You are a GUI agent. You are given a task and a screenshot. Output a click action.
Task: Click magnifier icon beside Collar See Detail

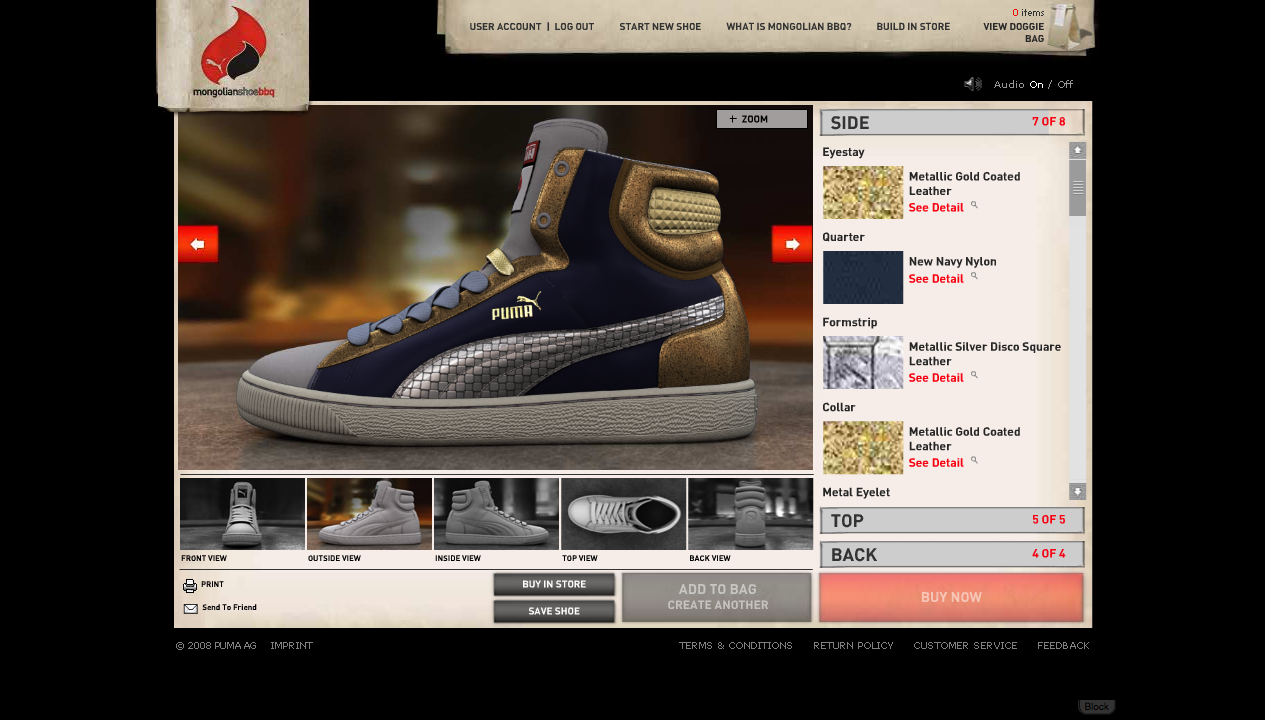[x=974, y=460]
